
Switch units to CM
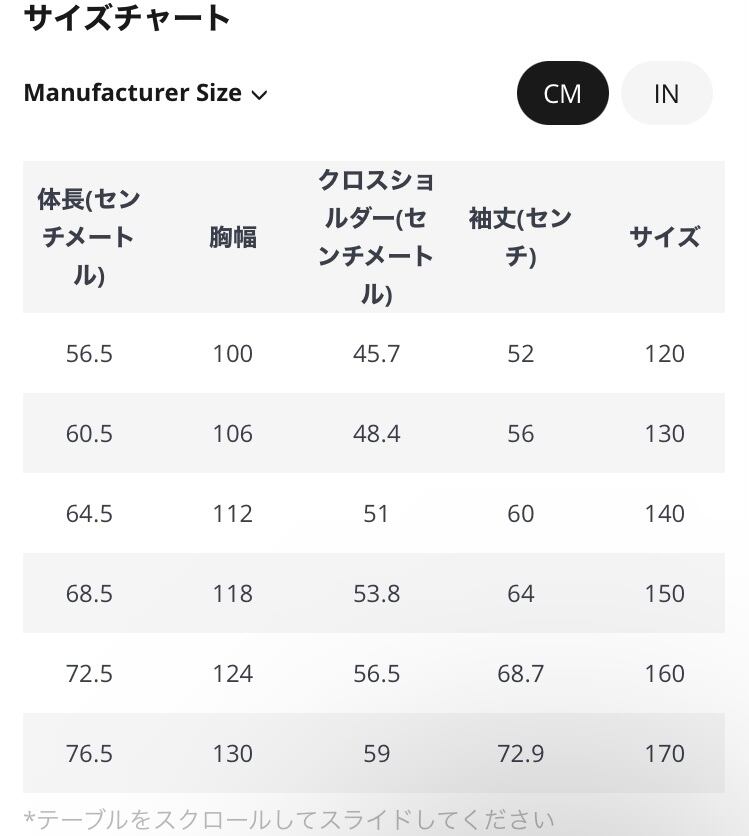pos(562,93)
